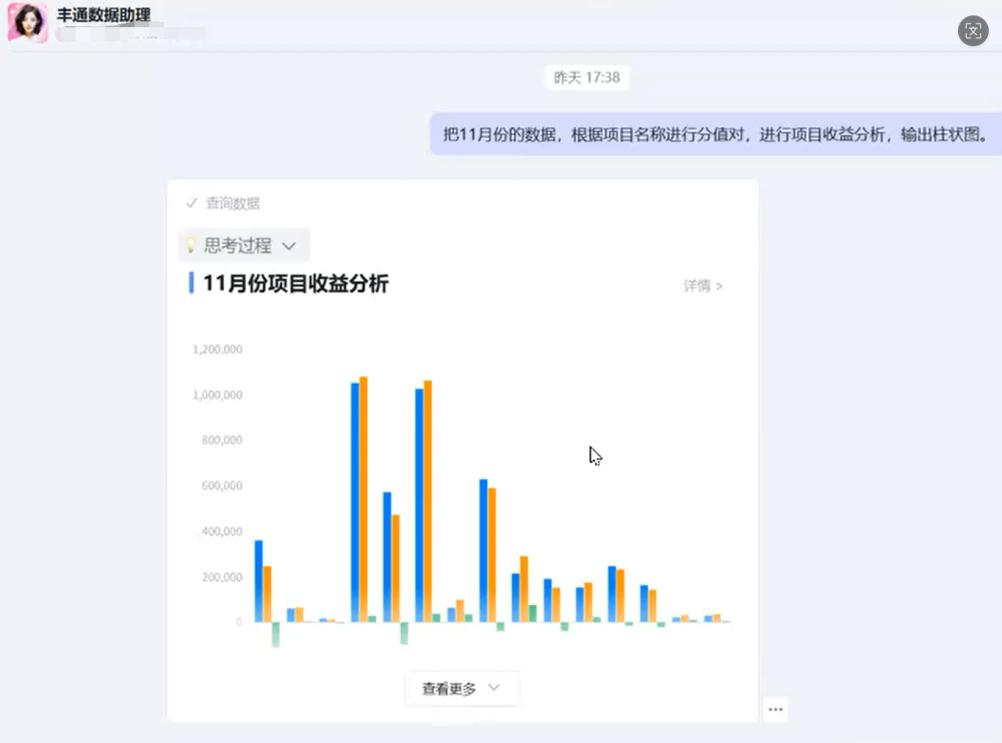The image size is (1002, 743).
Task: Open the ellipsis more-options icon below the chart
Action: (775, 709)
